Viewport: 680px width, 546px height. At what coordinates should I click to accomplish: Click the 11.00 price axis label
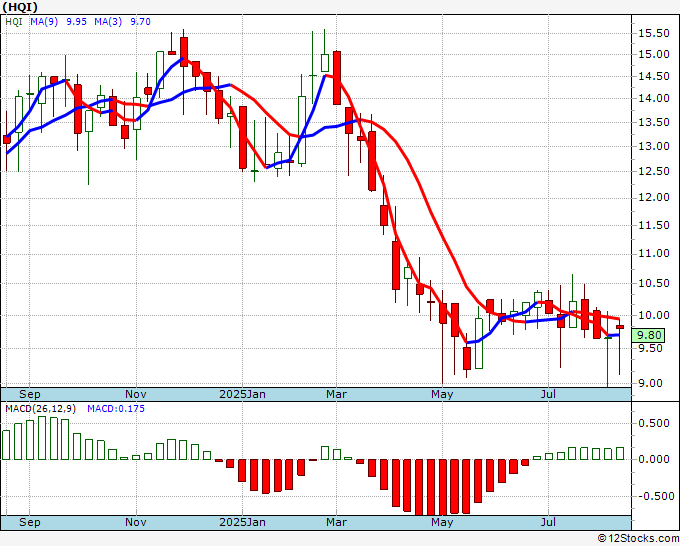point(654,254)
